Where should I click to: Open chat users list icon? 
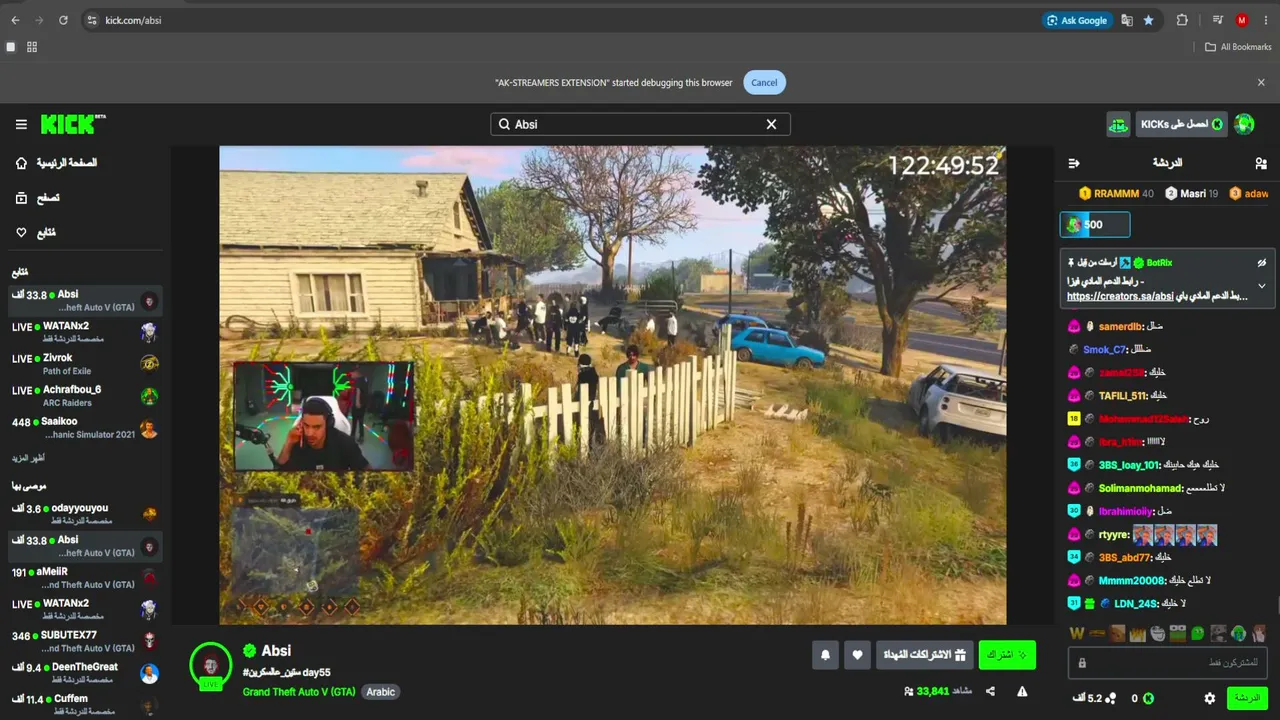coord(1261,163)
